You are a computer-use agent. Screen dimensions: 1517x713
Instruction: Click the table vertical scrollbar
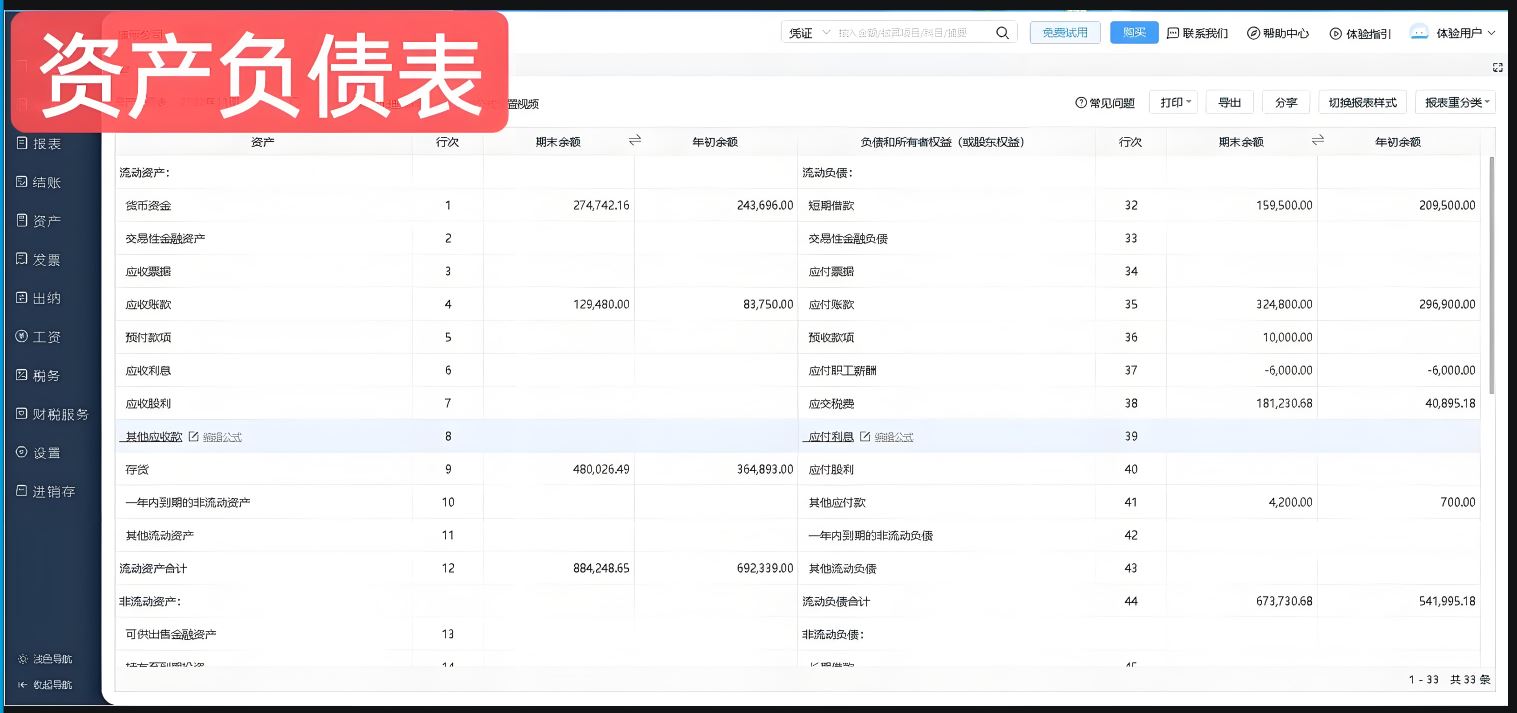click(1492, 275)
